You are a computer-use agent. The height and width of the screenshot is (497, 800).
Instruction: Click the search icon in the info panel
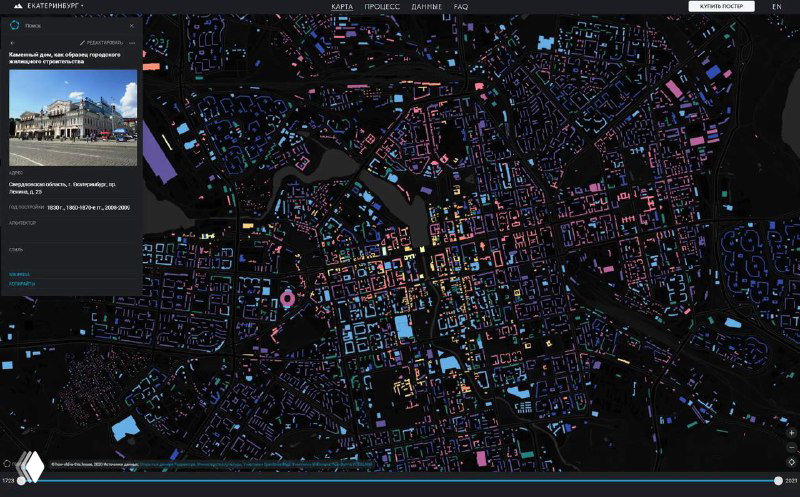tap(15, 26)
